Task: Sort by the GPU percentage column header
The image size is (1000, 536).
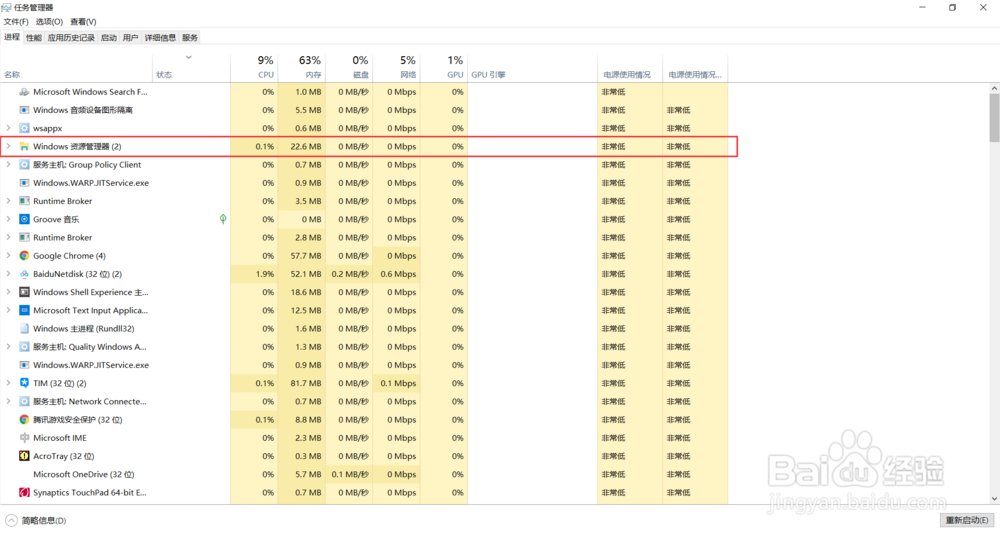Action: 444,66
